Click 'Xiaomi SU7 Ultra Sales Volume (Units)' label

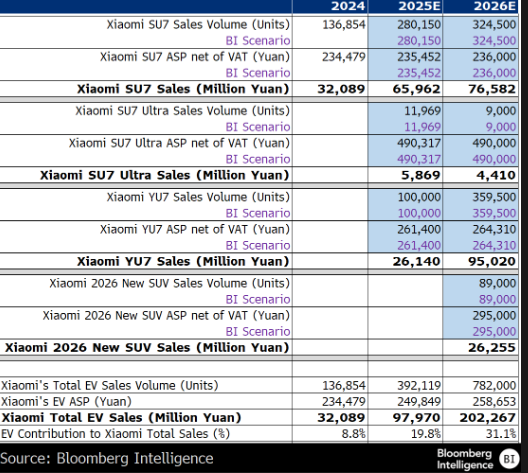tap(182, 111)
